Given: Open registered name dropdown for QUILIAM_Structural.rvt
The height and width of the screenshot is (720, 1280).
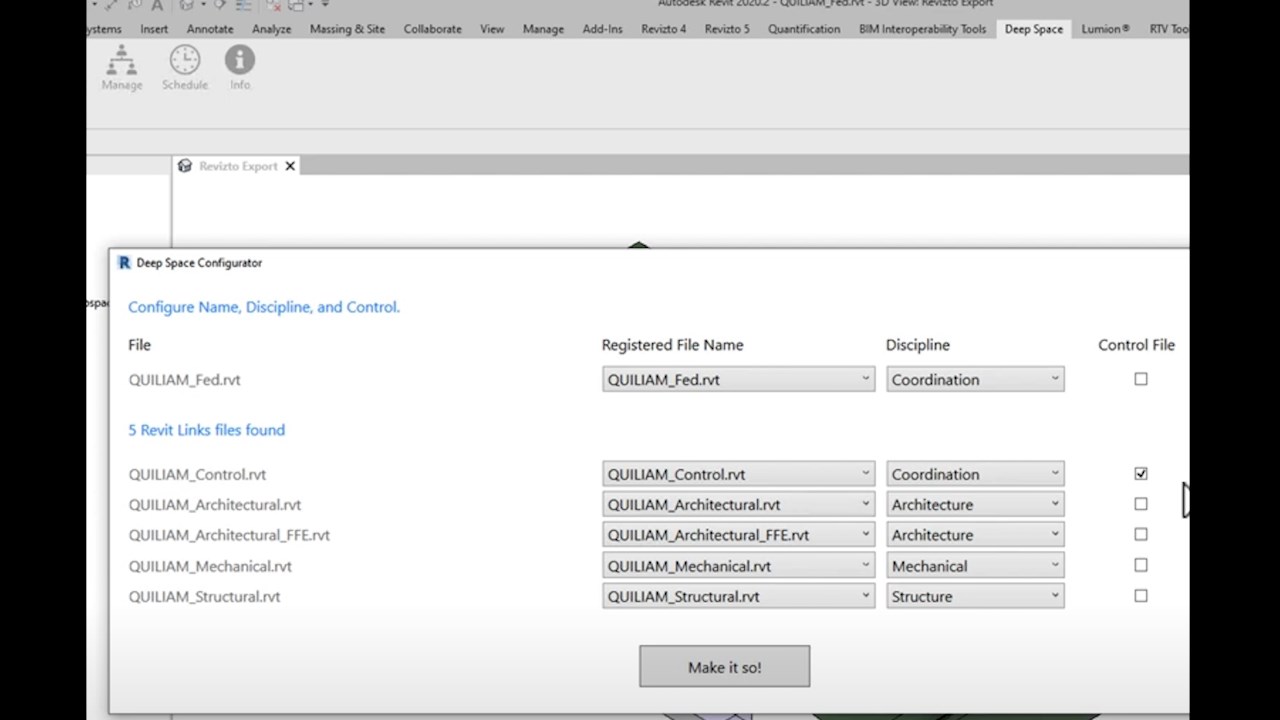Looking at the screenshot, I should (738, 596).
